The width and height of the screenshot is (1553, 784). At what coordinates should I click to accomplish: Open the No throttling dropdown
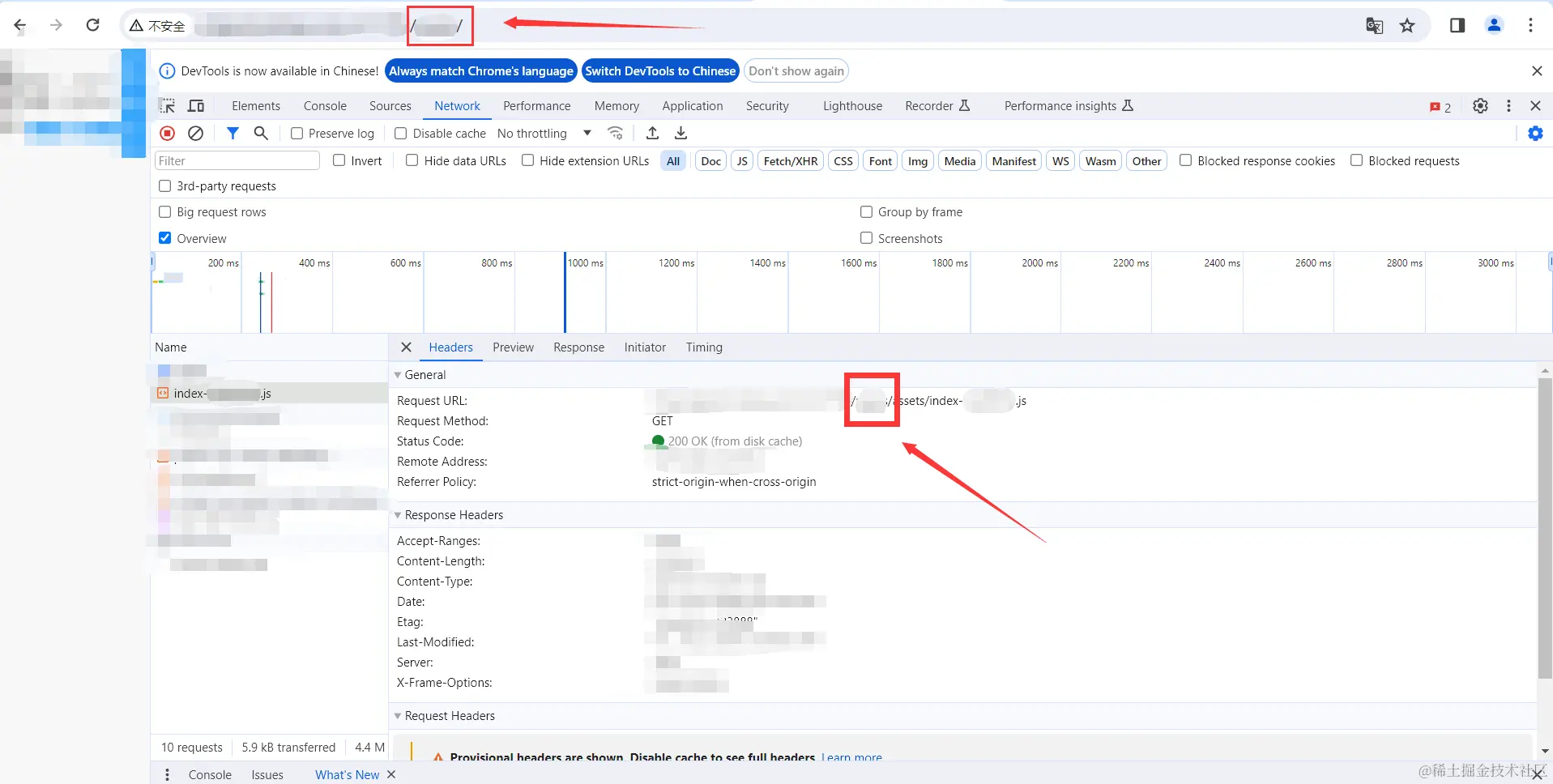(x=544, y=134)
